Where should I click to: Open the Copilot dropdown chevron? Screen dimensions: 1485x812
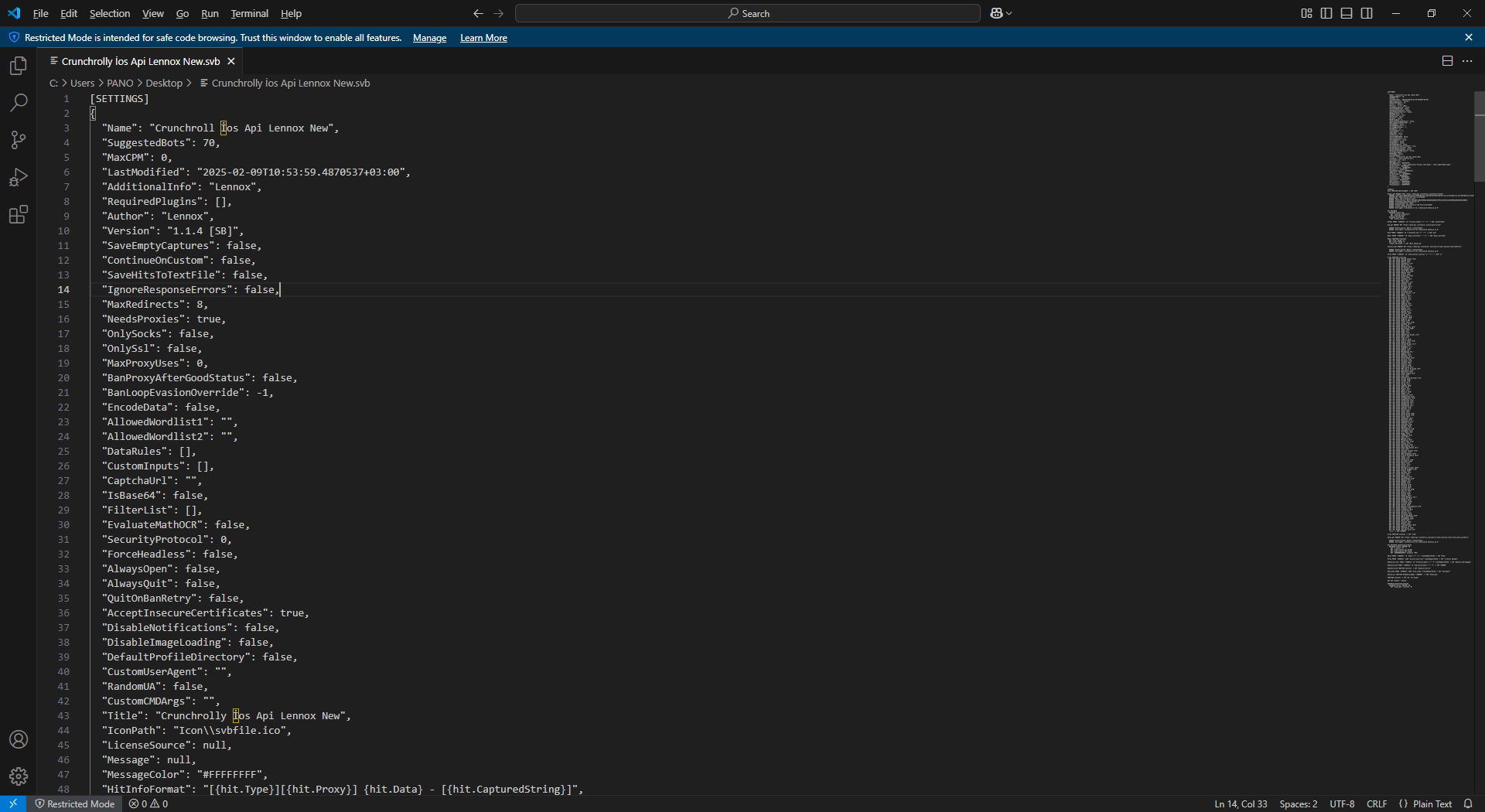(x=1009, y=13)
